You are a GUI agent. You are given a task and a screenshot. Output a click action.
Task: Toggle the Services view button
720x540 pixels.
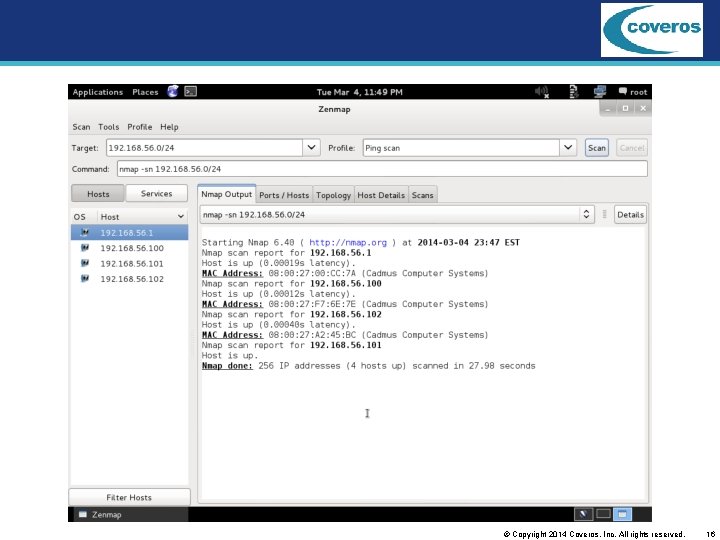157,193
